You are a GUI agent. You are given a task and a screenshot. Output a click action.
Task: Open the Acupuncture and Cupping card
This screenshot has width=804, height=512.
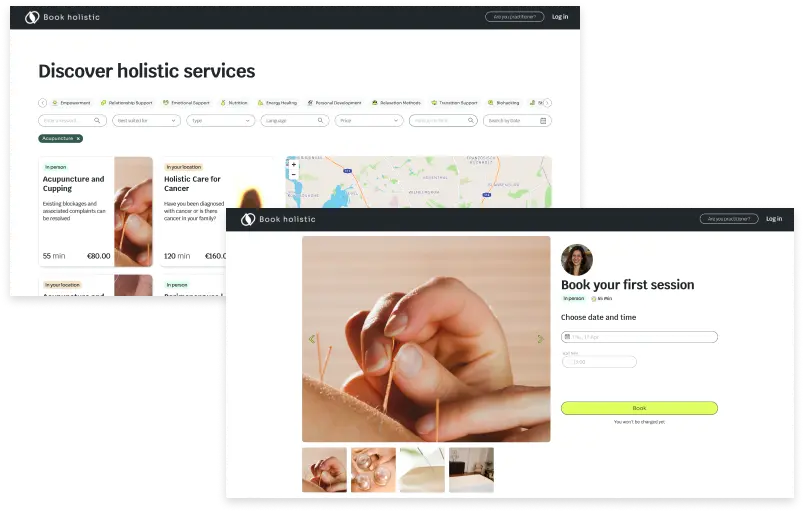[95, 212]
